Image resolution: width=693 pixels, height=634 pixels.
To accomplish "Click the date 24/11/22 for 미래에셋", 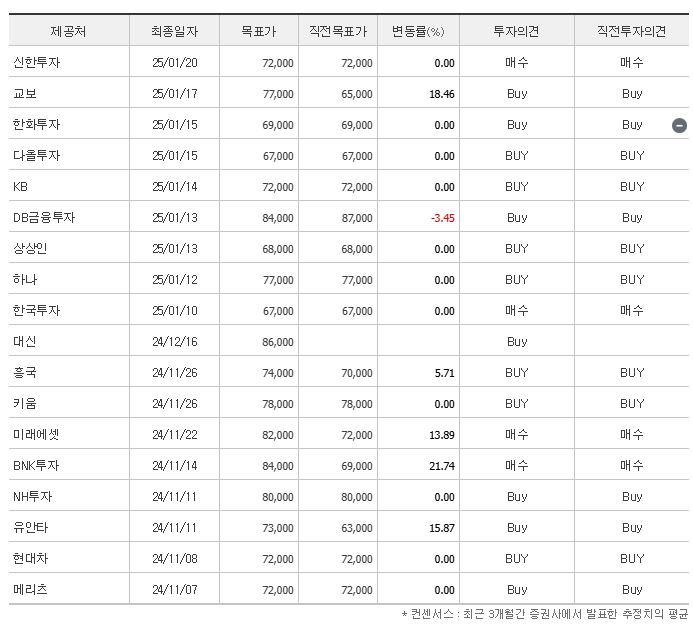I will pos(175,435).
